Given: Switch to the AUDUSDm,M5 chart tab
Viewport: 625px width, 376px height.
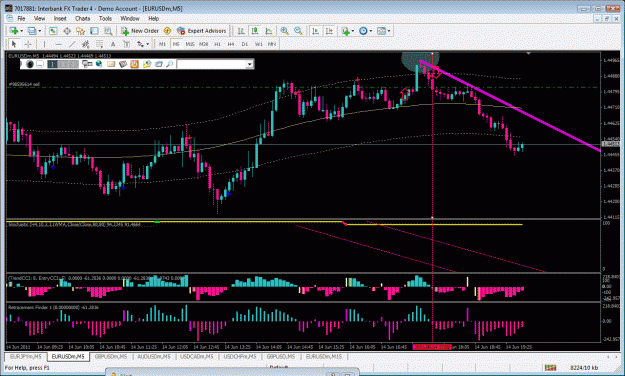Looking at the screenshot, I should tap(154, 356).
